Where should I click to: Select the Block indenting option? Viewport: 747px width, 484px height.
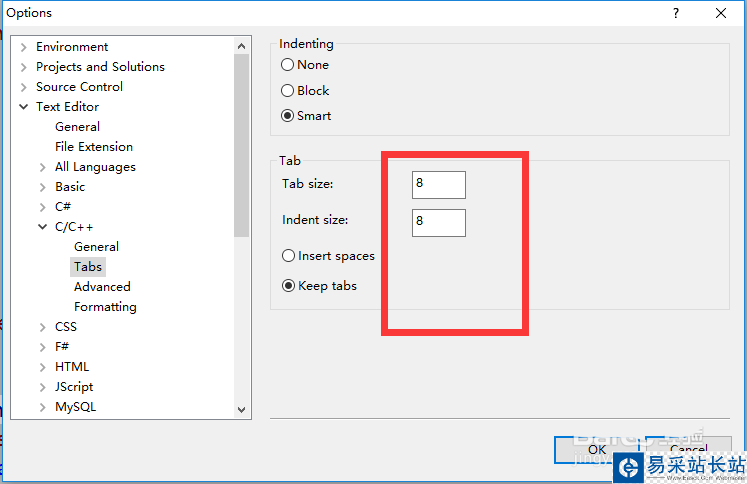coord(288,90)
